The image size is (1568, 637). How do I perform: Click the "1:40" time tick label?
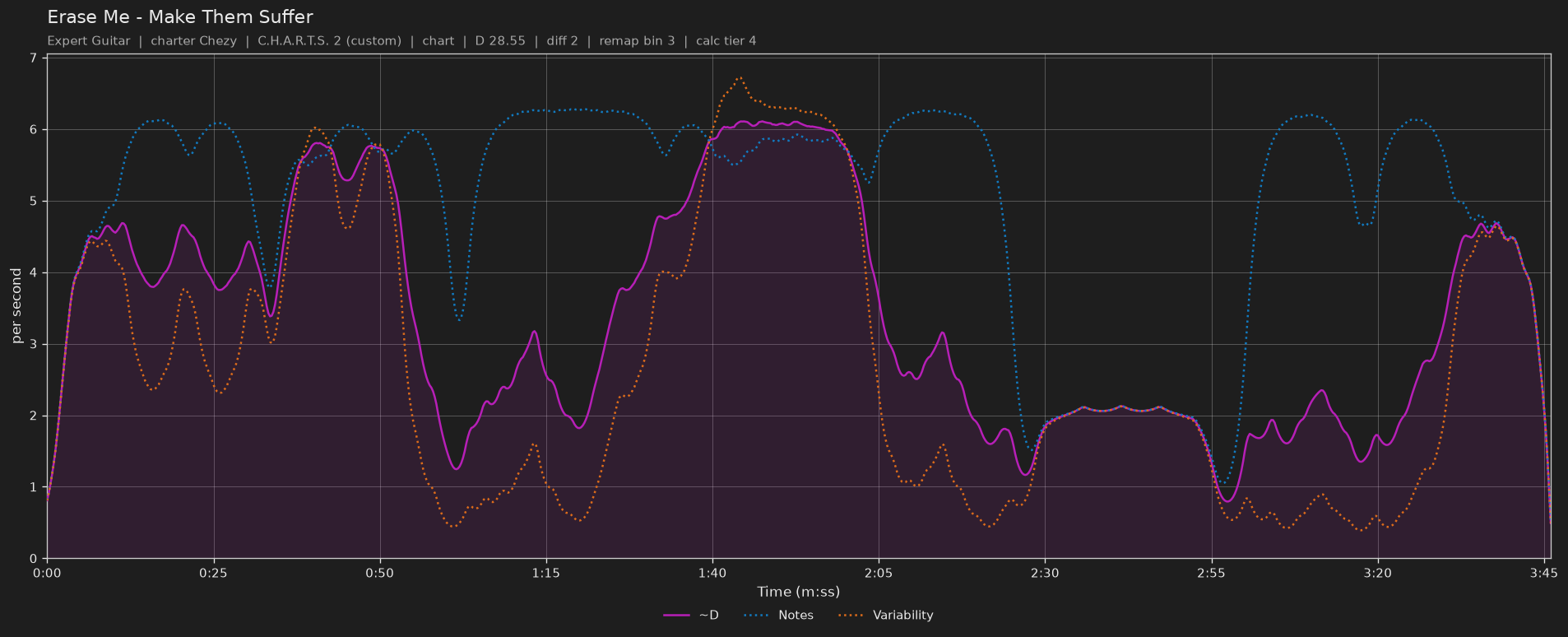tap(712, 574)
